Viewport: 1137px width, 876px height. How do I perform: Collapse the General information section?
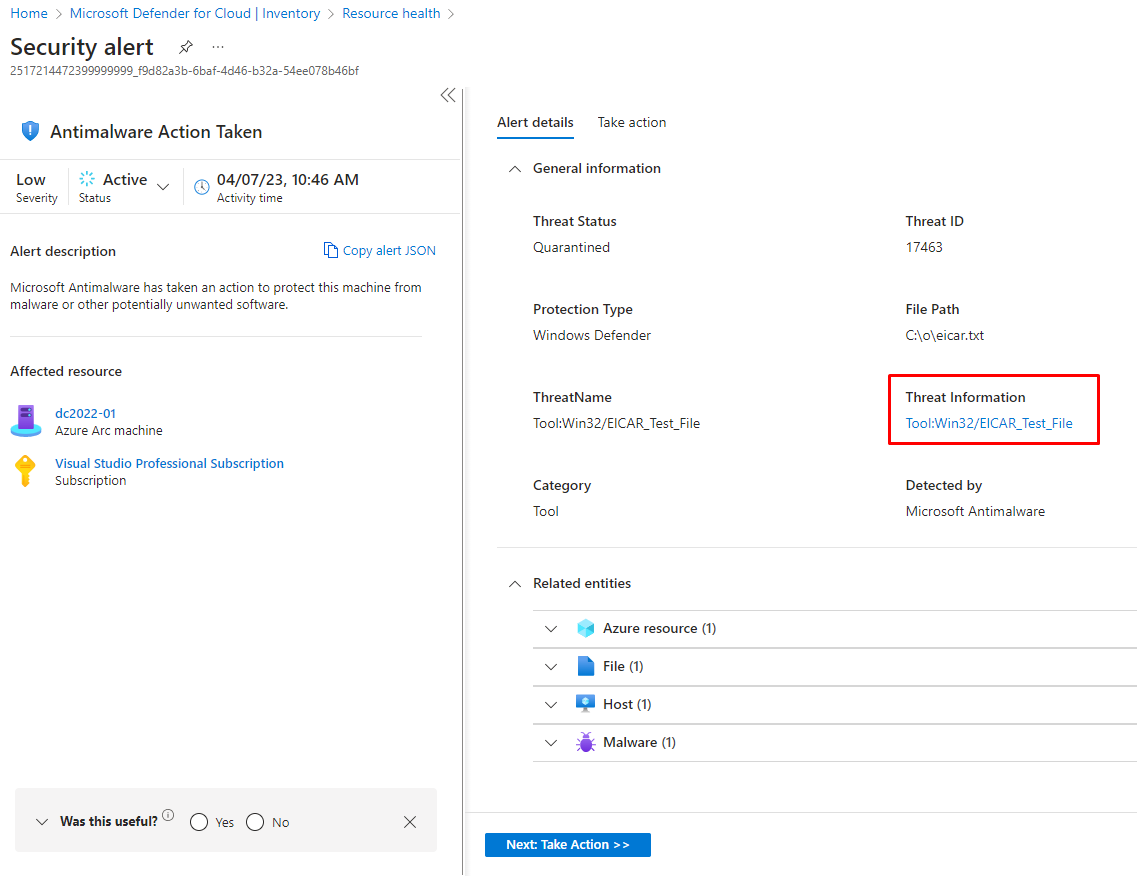(x=515, y=169)
